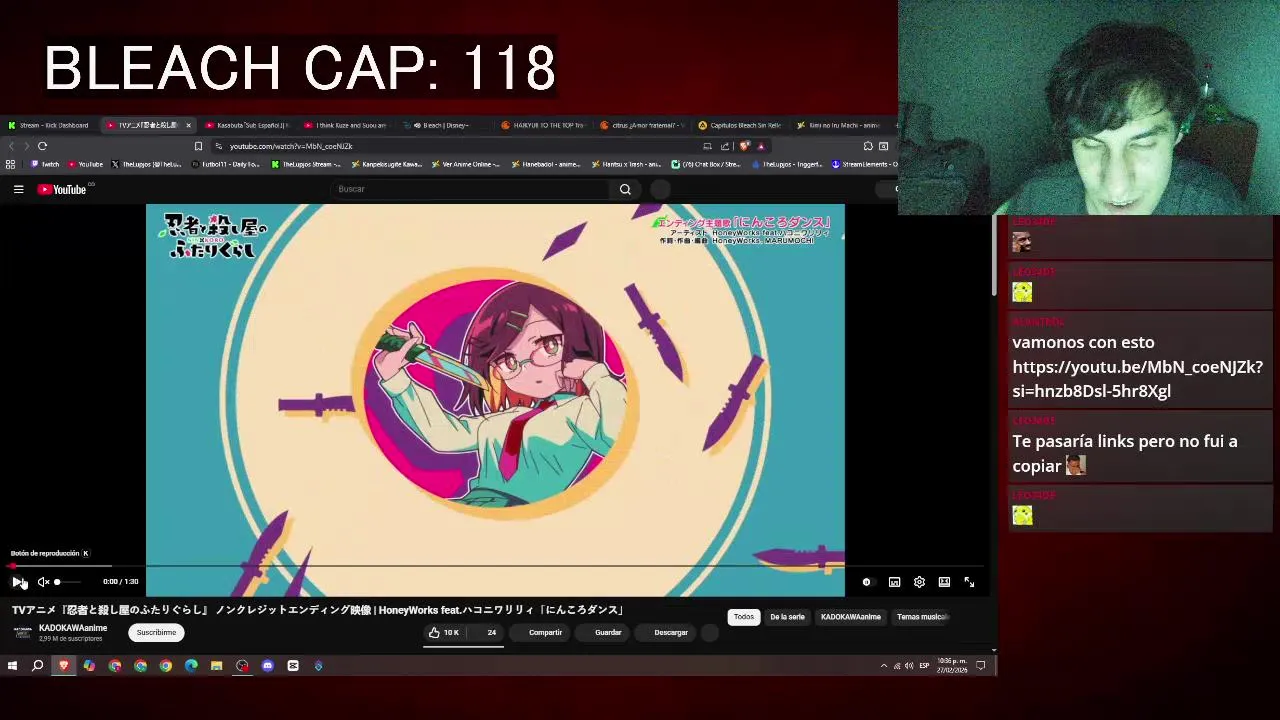Open player settings gear

919,582
